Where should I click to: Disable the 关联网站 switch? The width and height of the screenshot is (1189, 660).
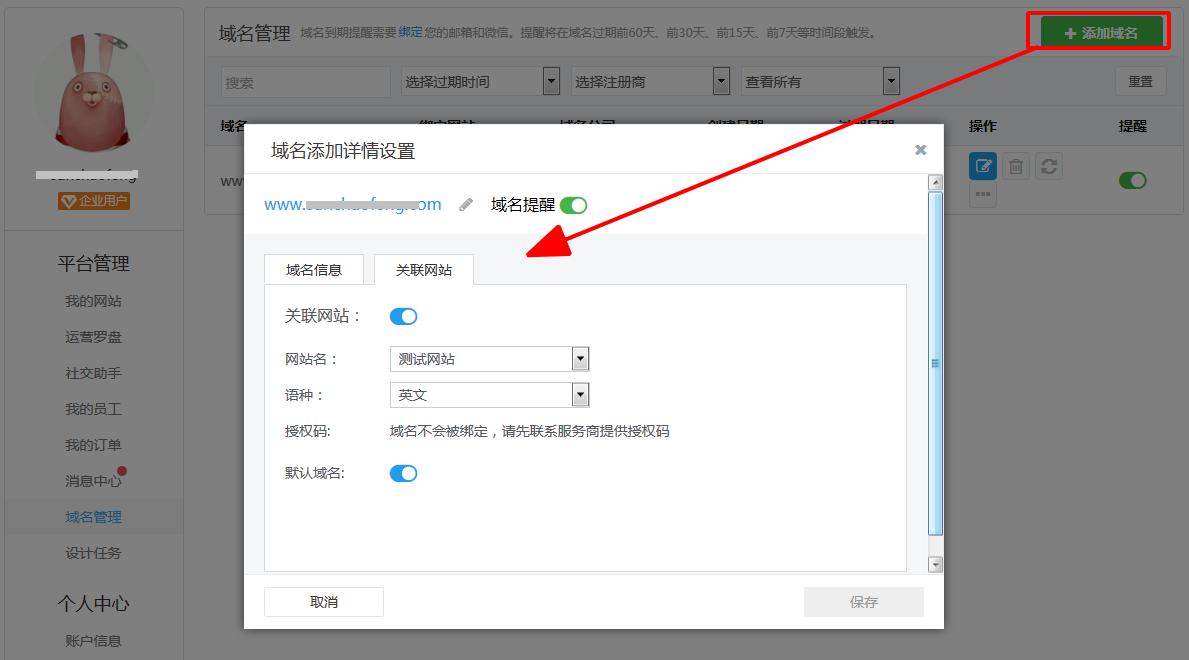tap(403, 315)
